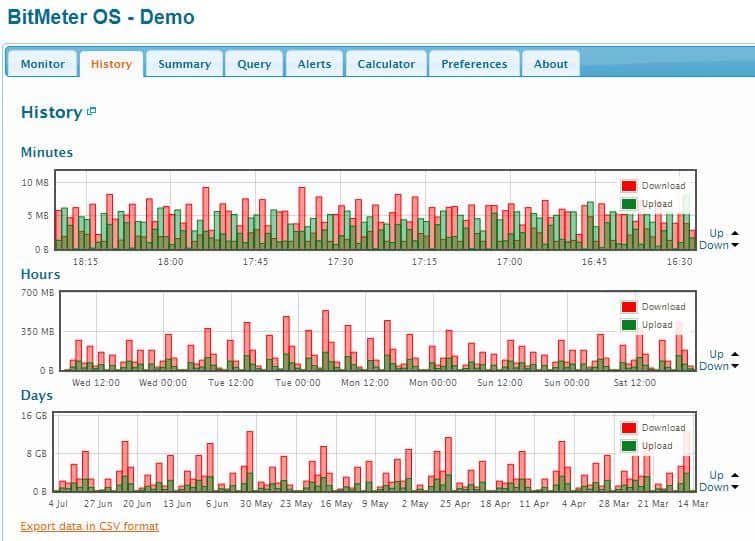Viewport: 755px width, 541px height.
Task: Click the 17:30 label on Minutes axis
Action: click(x=340, y=262)
